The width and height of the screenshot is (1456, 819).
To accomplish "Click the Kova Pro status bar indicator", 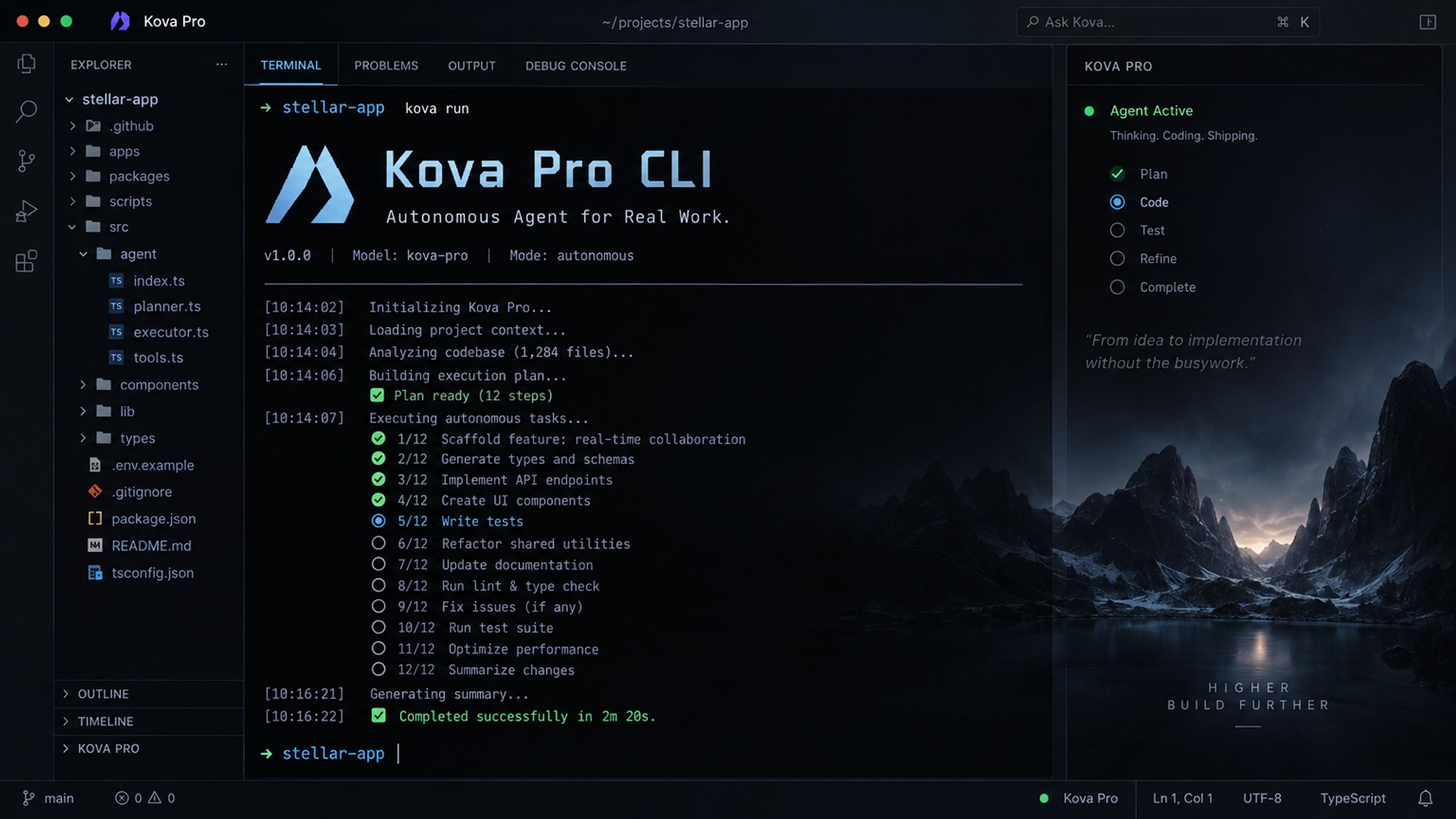I will point(1079,798).
